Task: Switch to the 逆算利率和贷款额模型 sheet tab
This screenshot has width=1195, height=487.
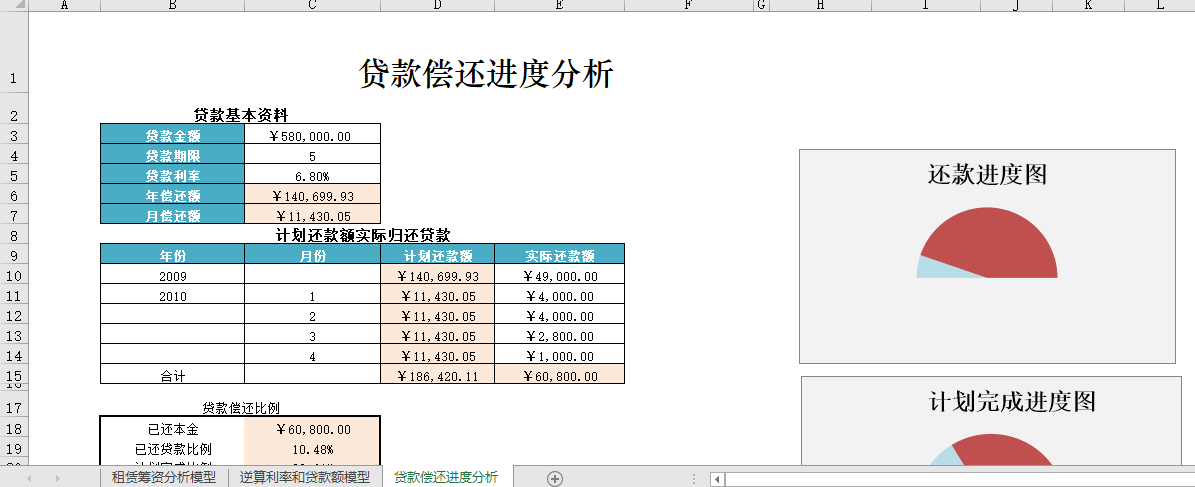Action: click(304, 478)
